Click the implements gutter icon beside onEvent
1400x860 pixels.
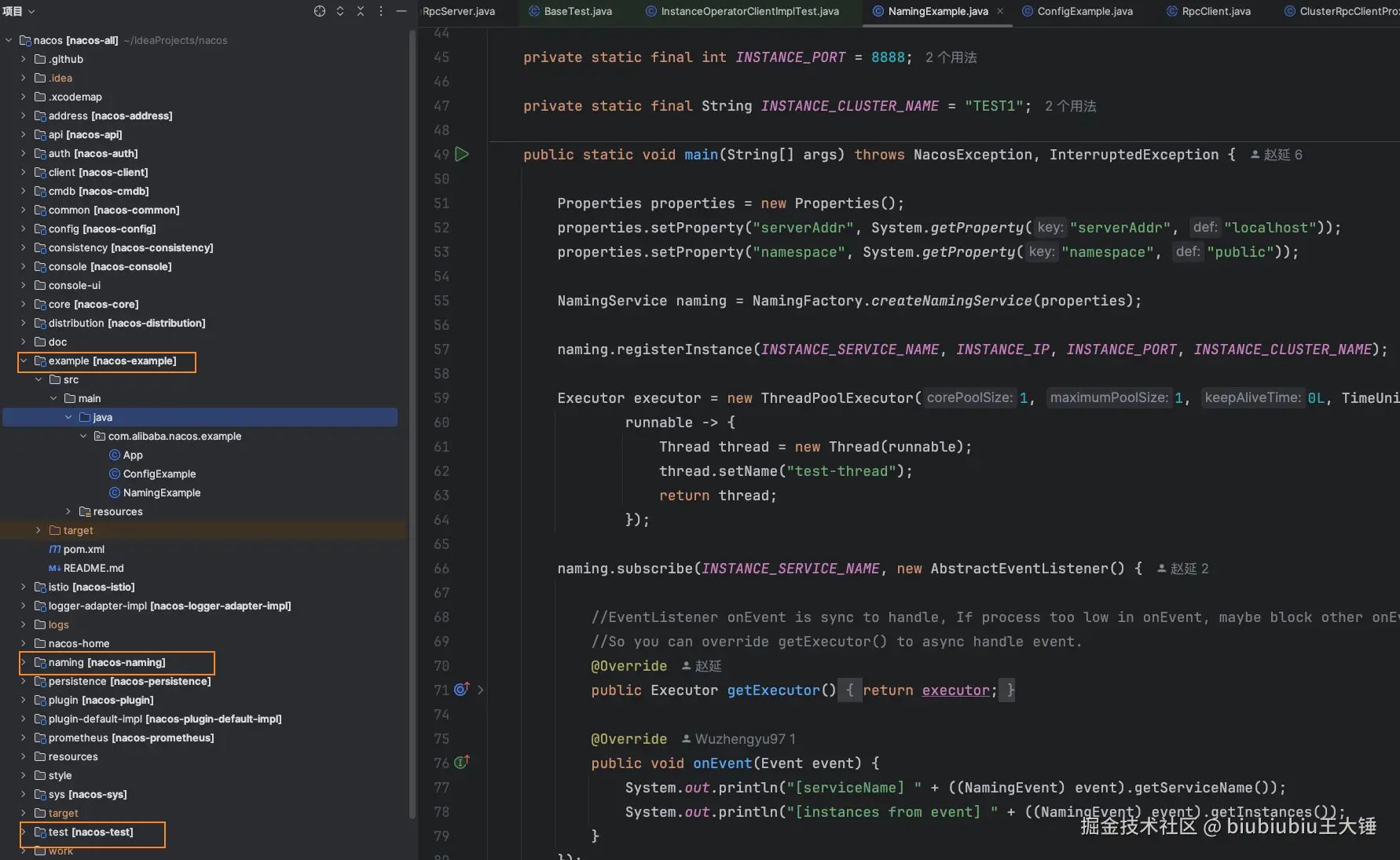point(462,762)
